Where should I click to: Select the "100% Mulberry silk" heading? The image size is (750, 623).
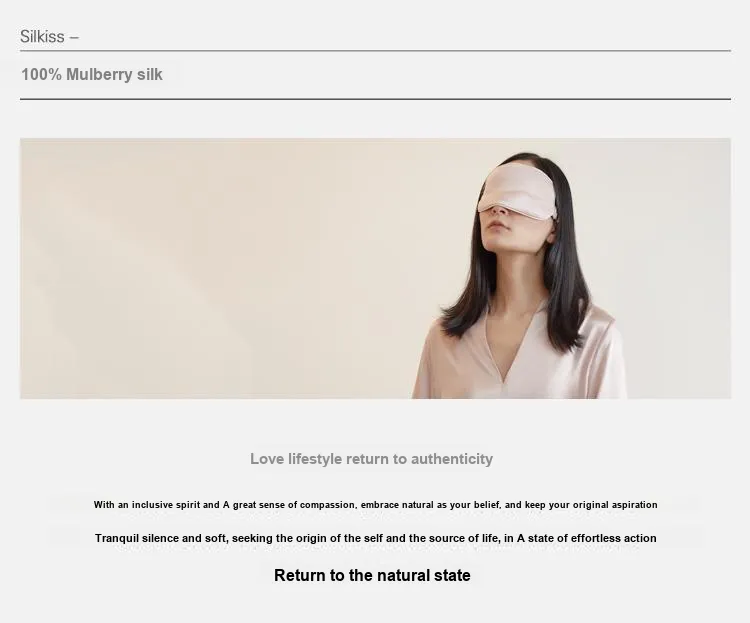(92, 75)
